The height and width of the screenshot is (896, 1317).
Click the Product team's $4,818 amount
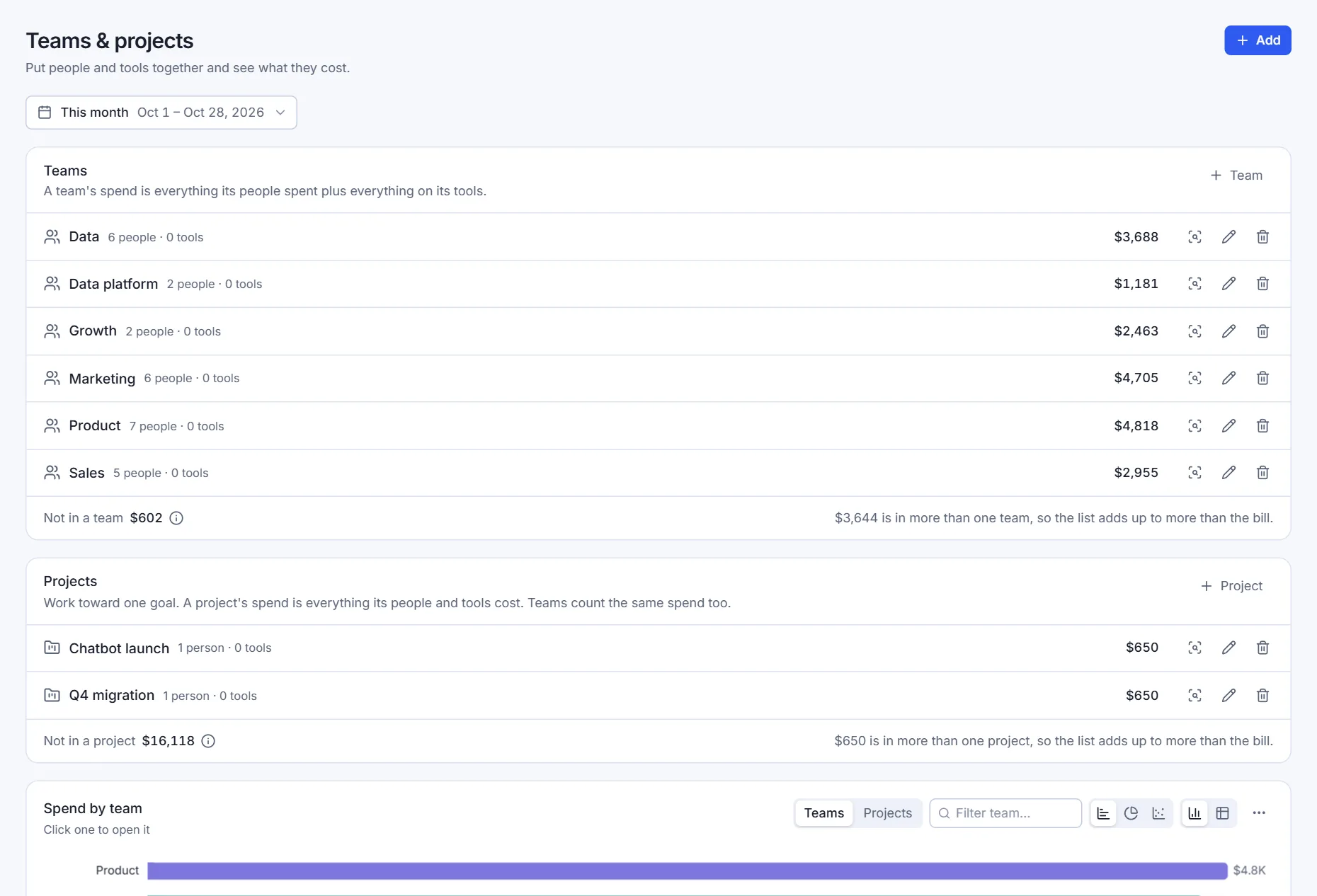tap(1136, 425)
